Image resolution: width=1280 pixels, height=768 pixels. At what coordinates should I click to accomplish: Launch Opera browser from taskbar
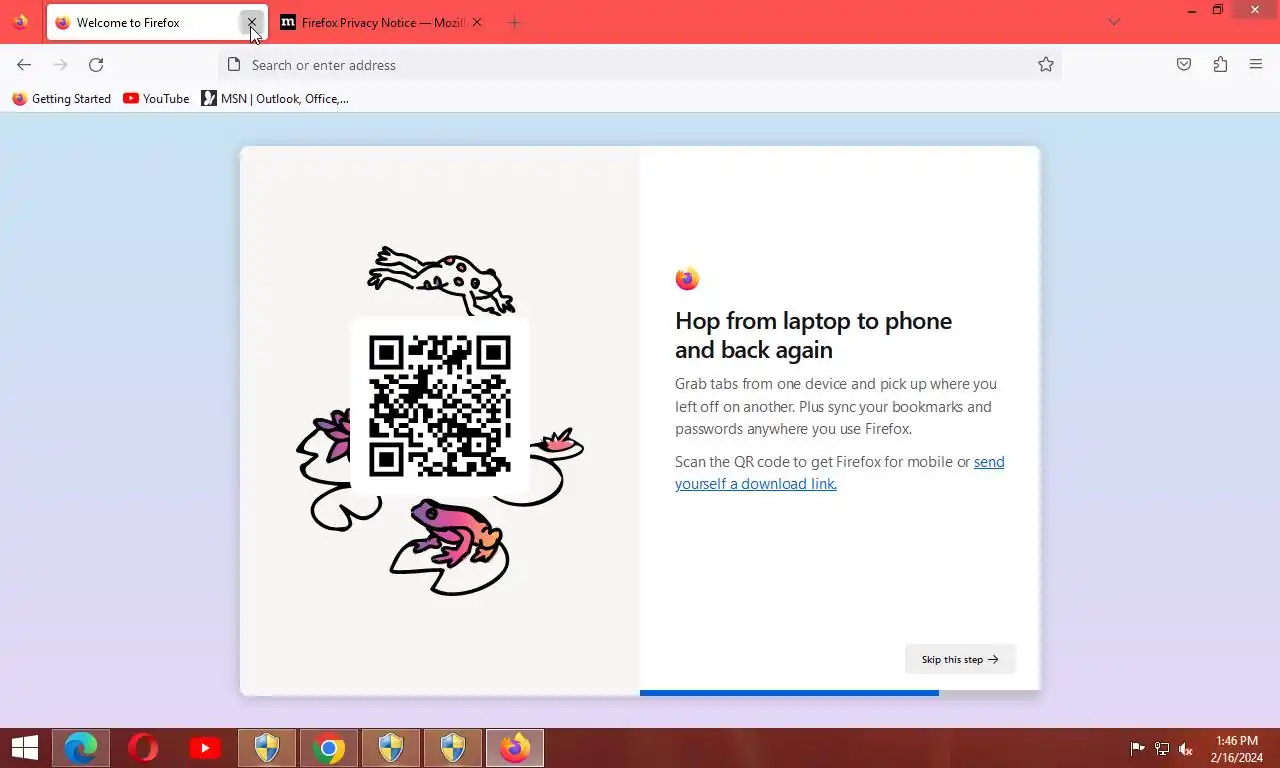click(143, 748)
